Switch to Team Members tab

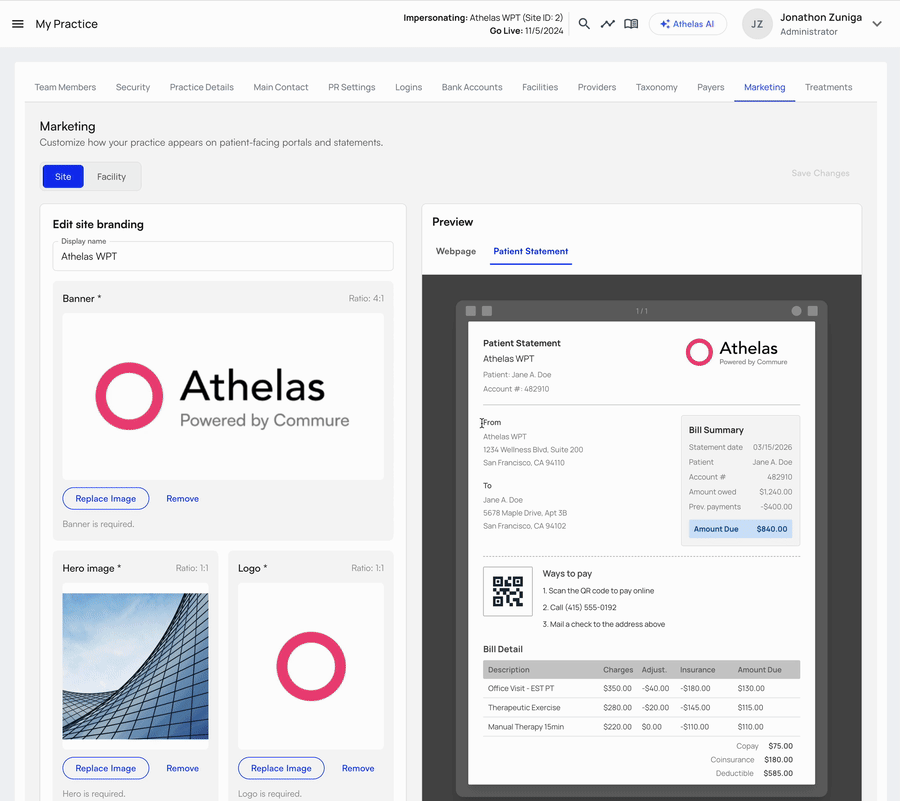(65, 87)
